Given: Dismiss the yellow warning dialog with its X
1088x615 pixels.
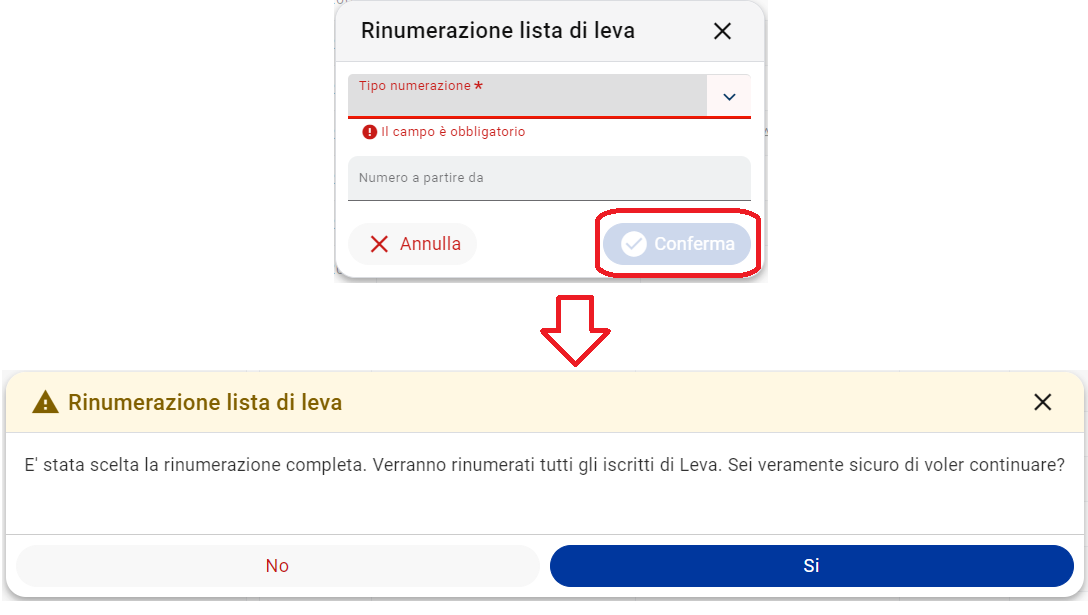Looking at the screenshot, I should coord(1042,402).
